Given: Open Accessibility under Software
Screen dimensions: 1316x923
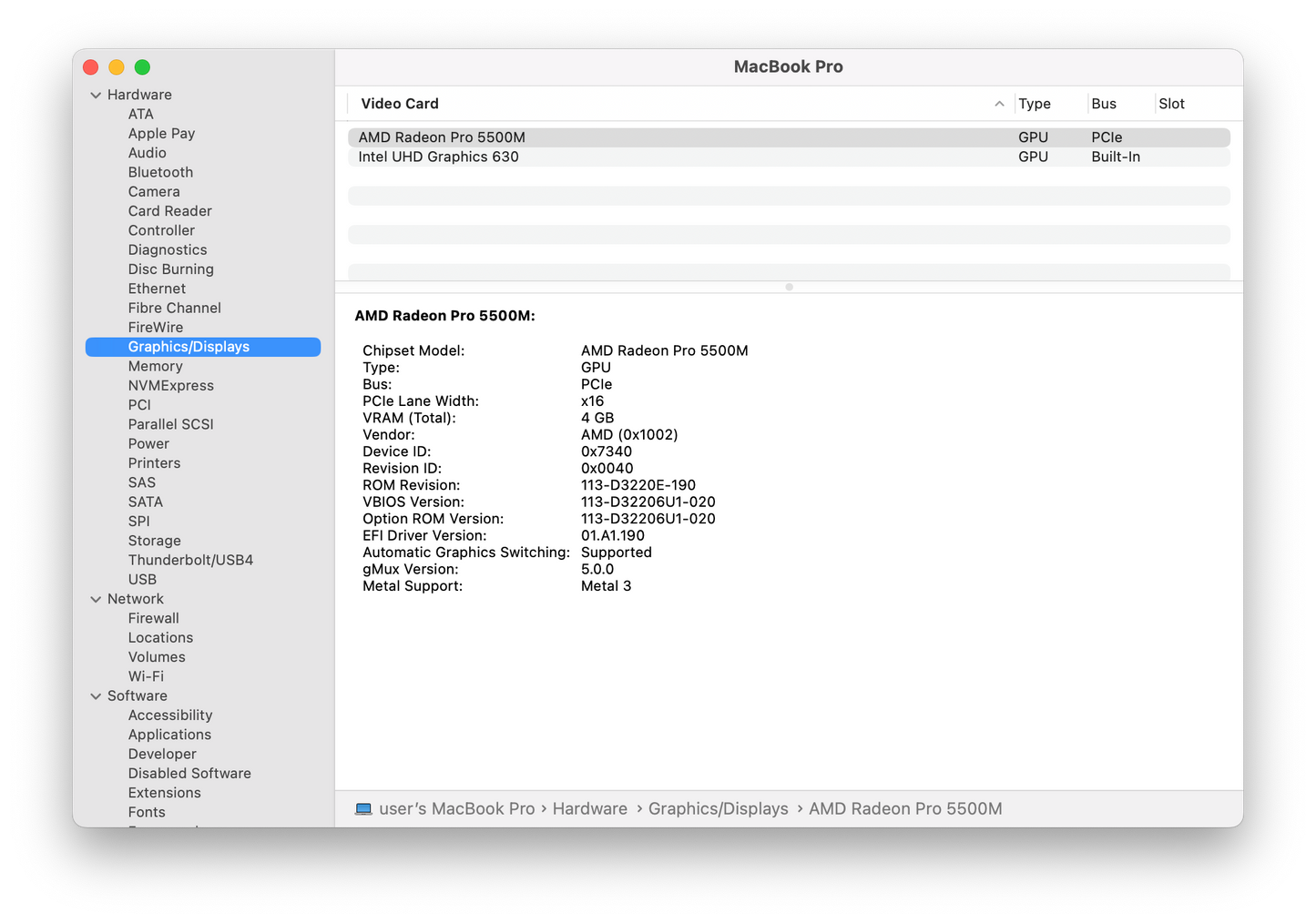Looking at the screenshot, I should (170, 715).
